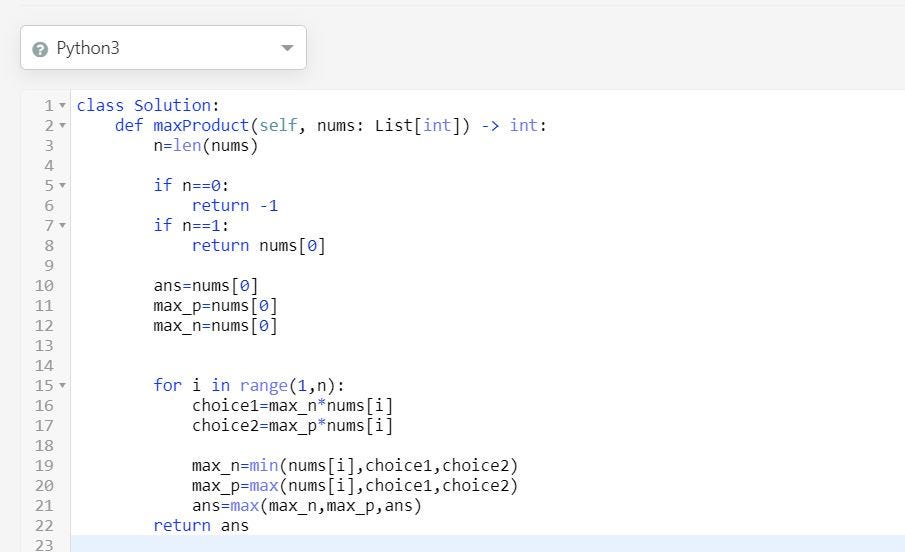Collapse the maxProduct function fold arrow on line 2

click(x=62, y=125)
